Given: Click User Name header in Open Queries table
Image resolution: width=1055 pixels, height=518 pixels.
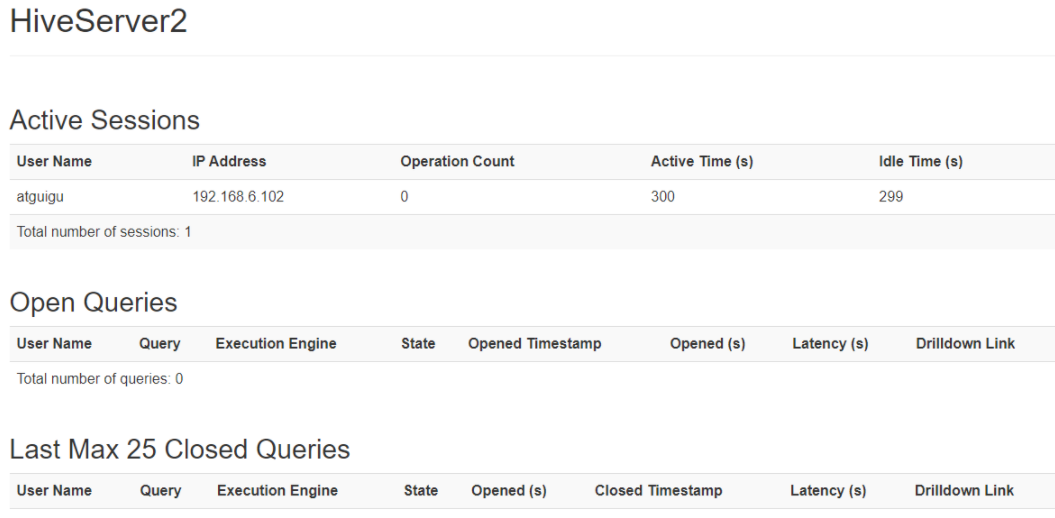Looking at the screenshot, I should [54, 344].
